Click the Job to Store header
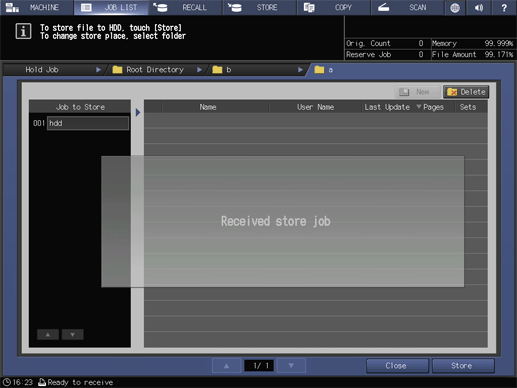 (x=80, y=107)
